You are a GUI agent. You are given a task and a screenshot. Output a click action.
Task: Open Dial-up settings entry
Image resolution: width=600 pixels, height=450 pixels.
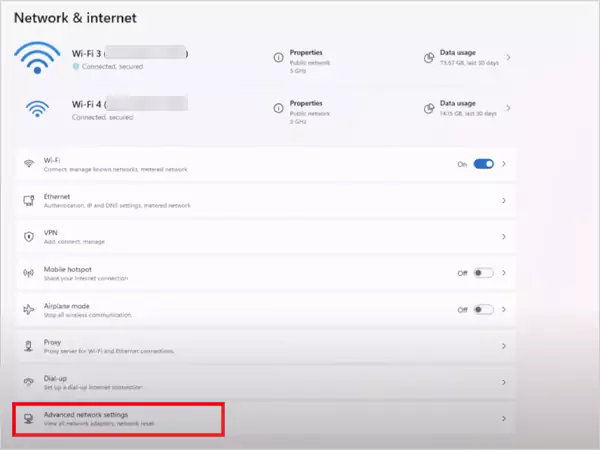pos(266,382)
